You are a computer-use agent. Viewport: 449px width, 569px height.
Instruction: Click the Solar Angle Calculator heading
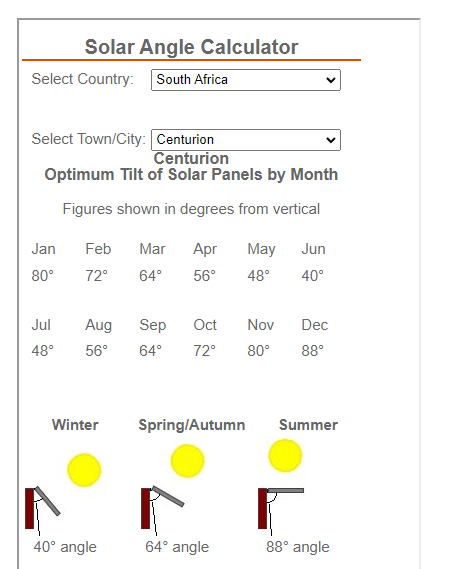click(x=191, y=47)
